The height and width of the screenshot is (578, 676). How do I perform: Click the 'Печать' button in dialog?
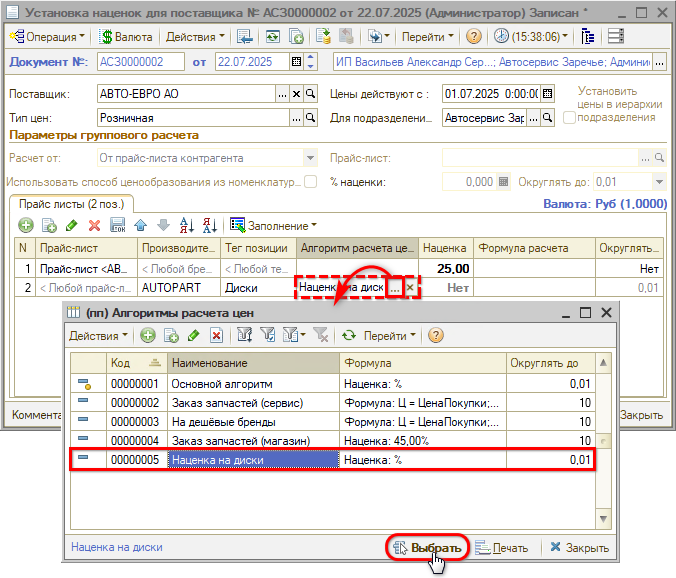click(502, 547)
